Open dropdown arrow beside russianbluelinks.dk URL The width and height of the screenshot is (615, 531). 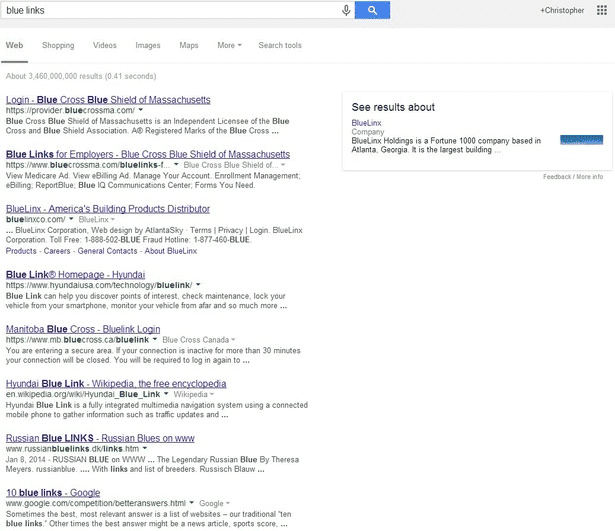147,449
